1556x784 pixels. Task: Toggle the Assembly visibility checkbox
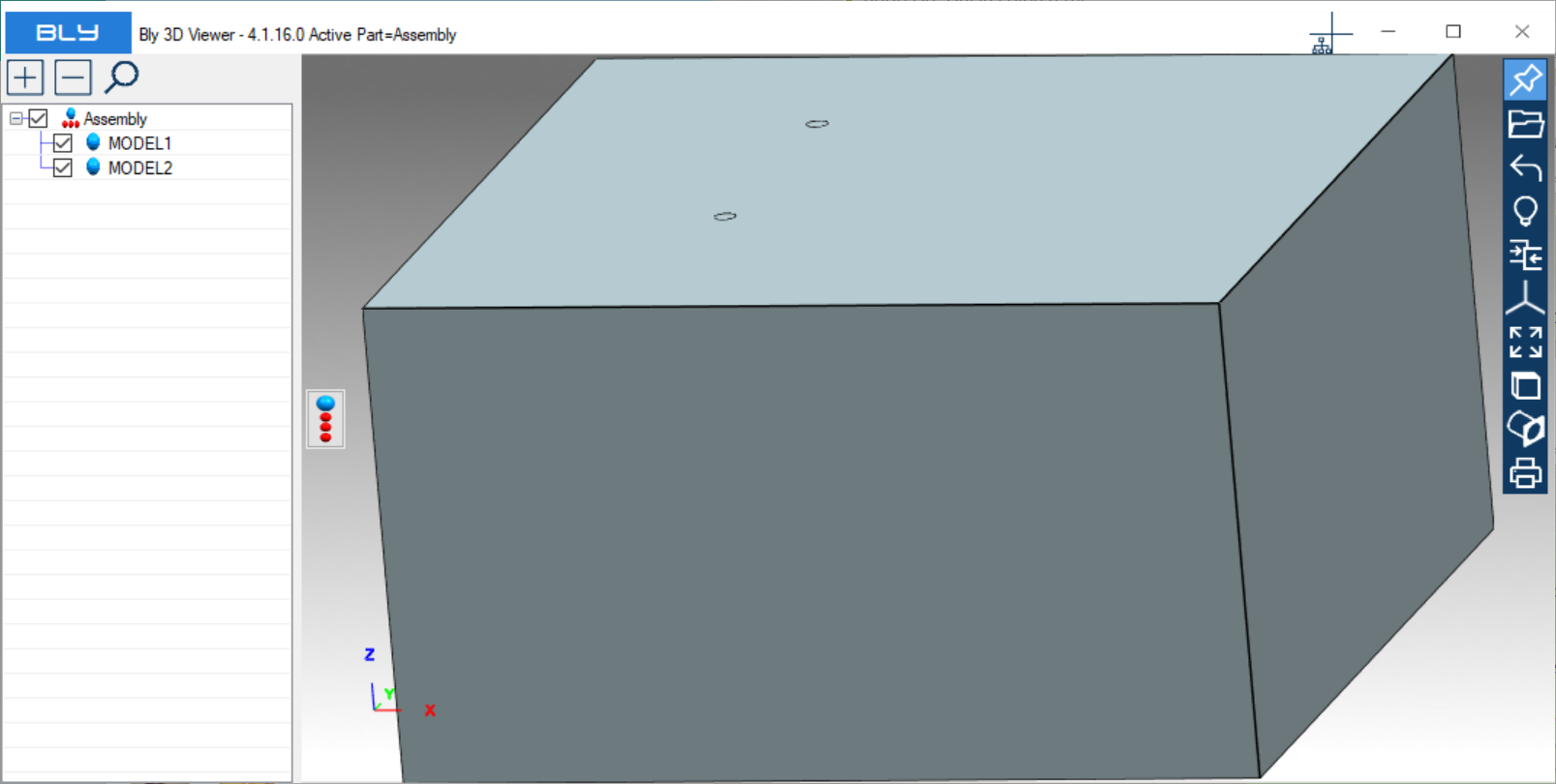tap(38, 118)
